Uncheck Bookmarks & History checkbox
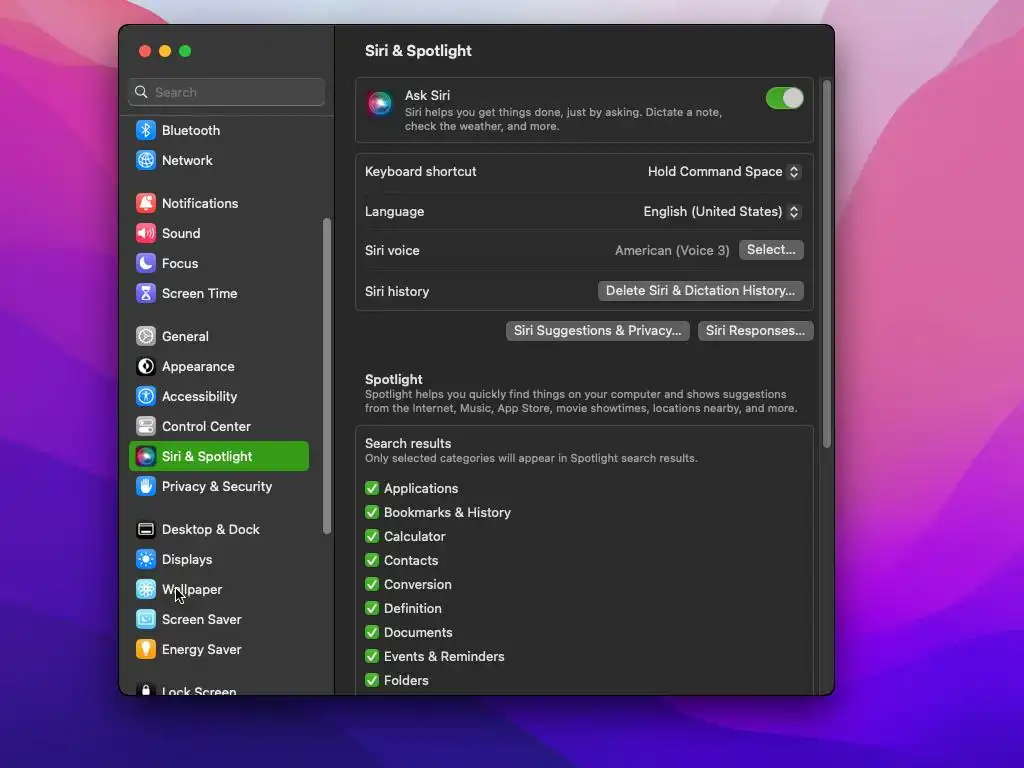 372,513
